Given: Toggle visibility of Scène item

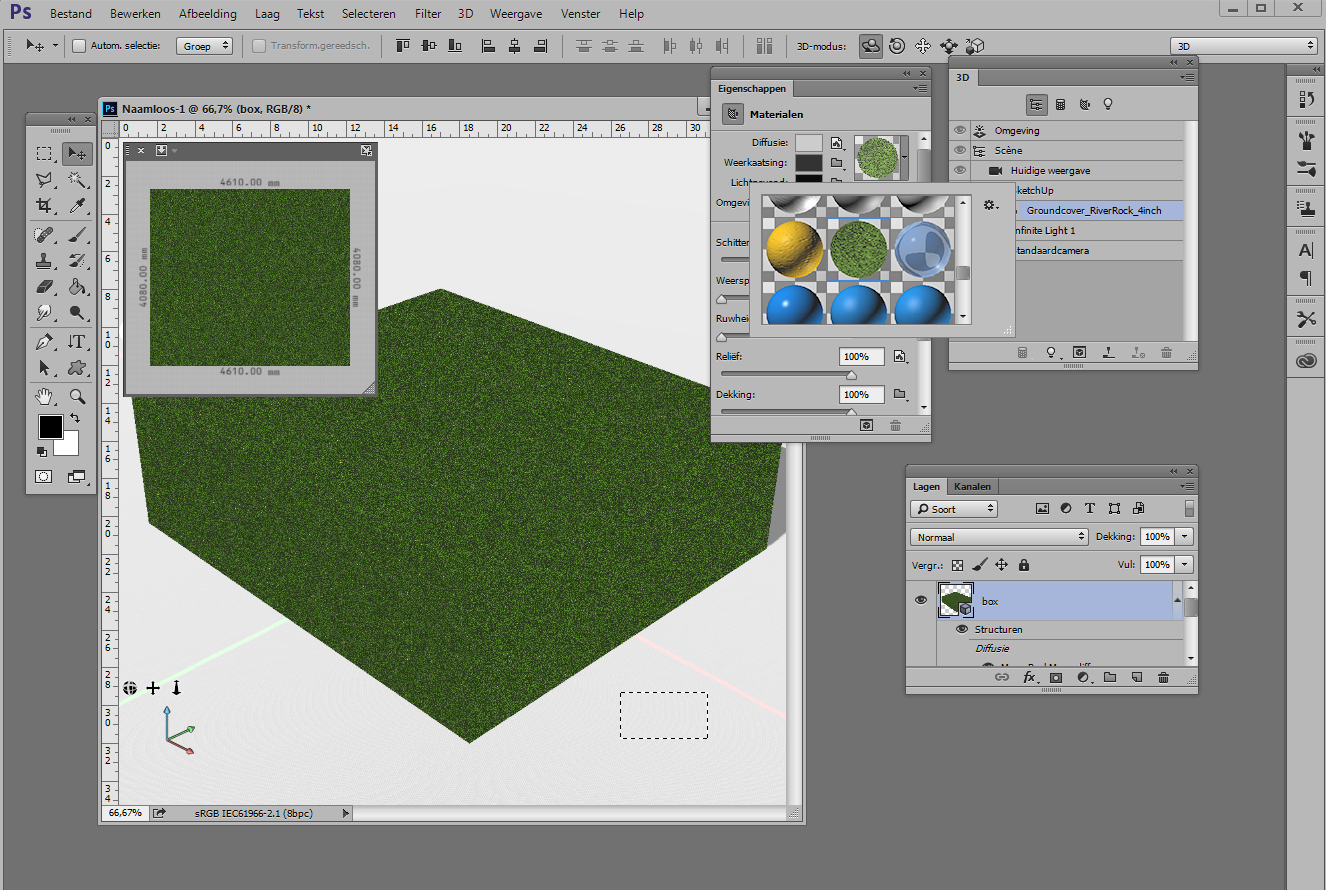Looking at the screenshot, I should click(x=961, y=150).
